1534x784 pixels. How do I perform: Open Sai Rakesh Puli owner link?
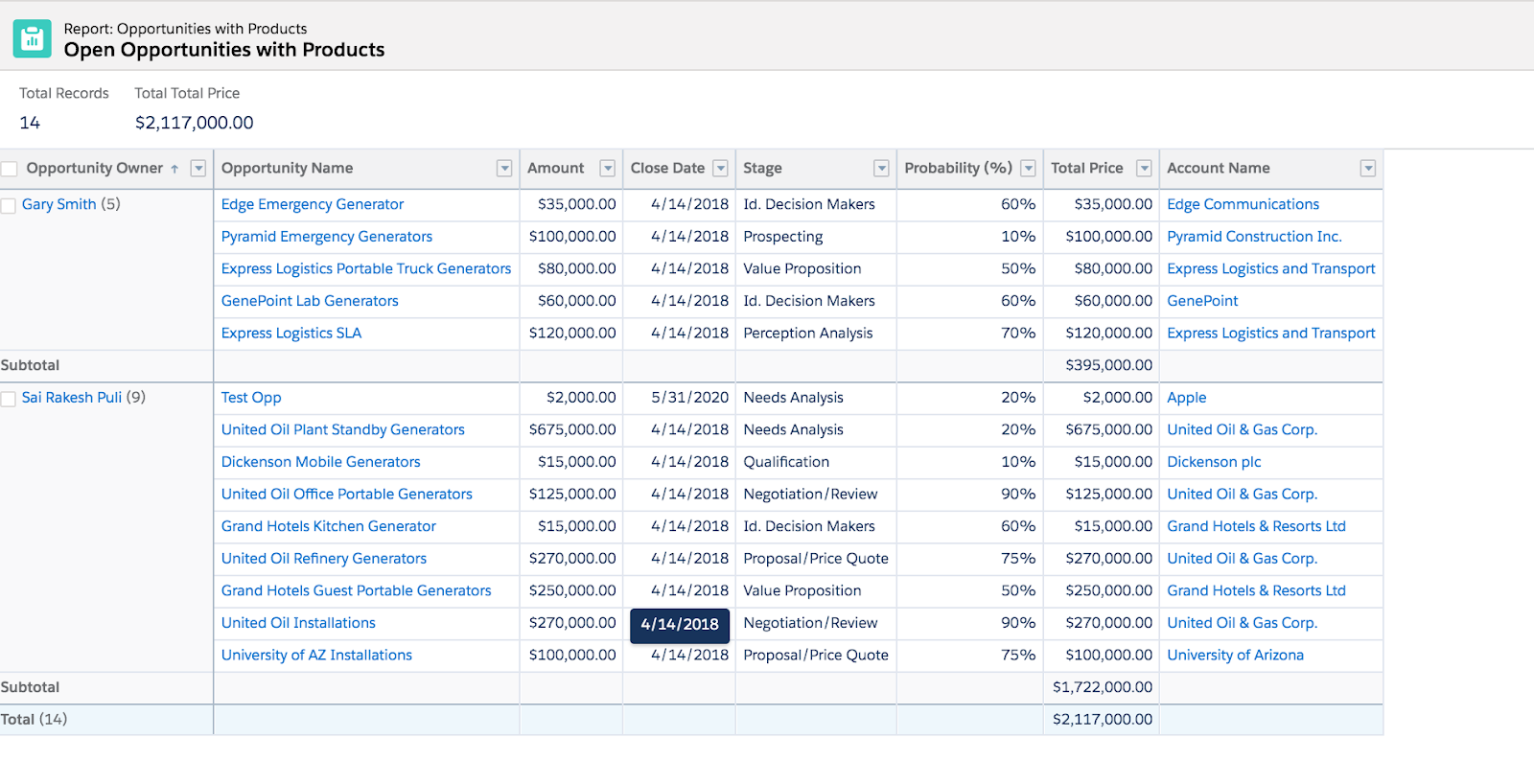(x=72, y=397)
